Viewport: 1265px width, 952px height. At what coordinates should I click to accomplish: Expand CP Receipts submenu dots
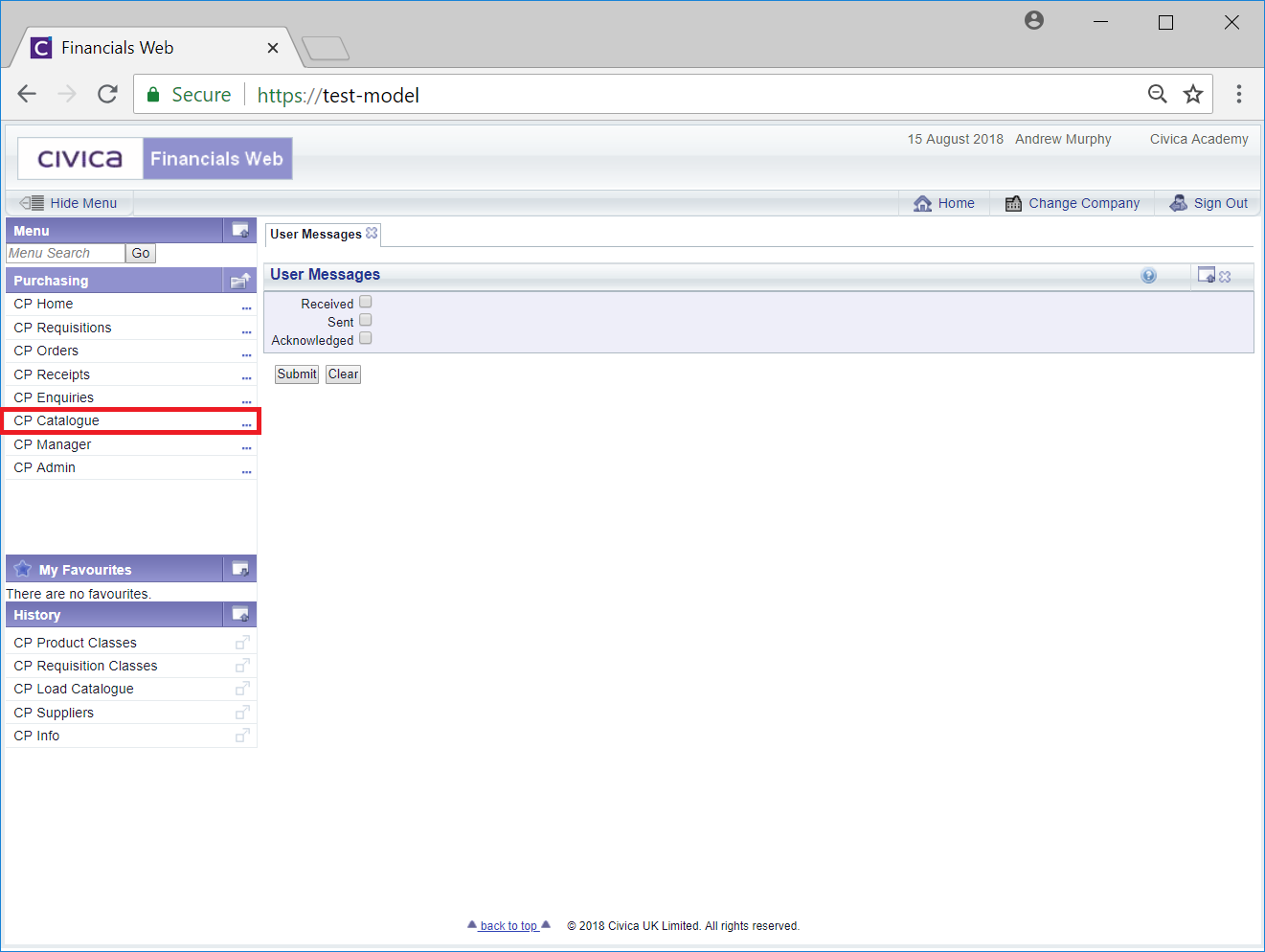tap(247, 379)
